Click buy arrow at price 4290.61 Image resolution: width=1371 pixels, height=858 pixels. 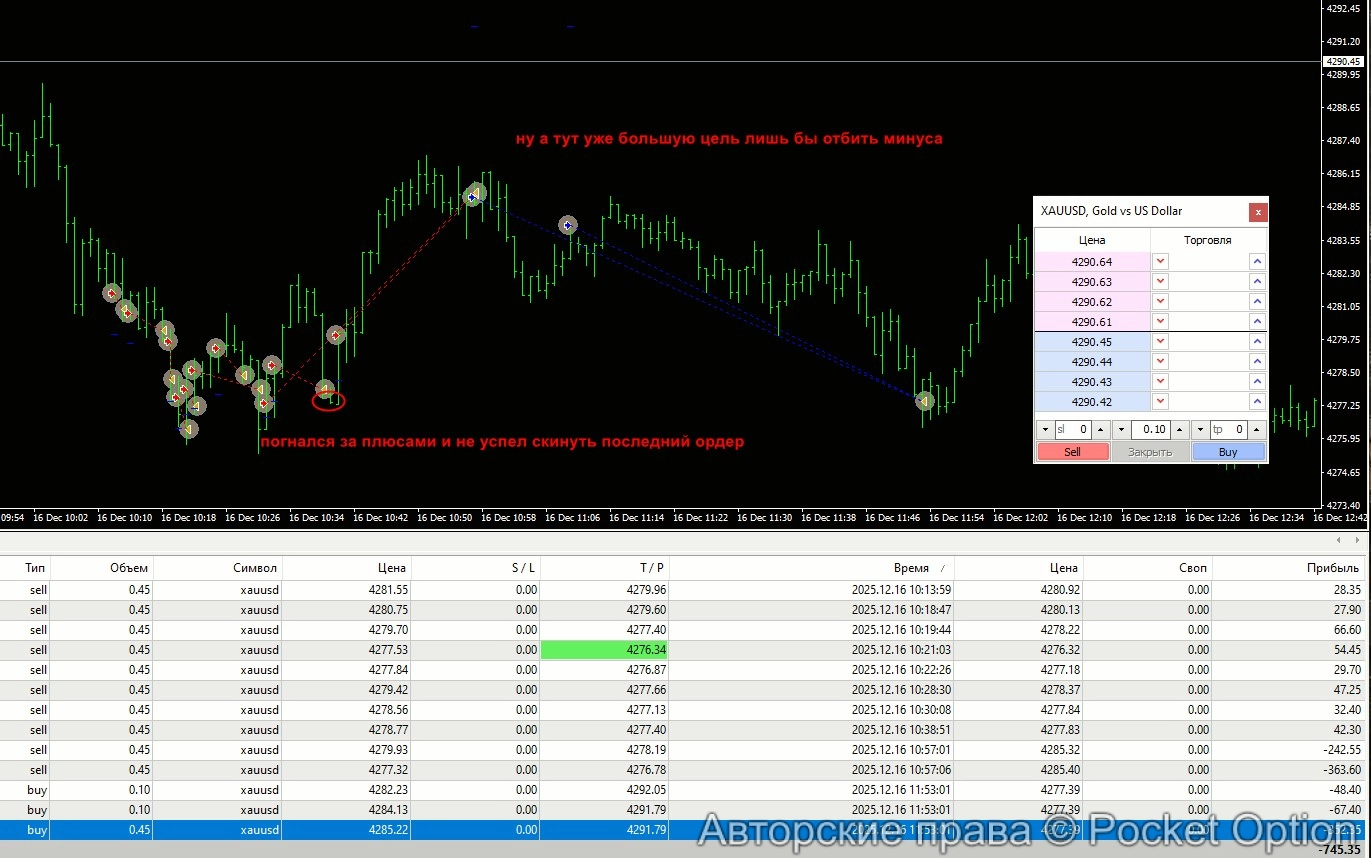1257,322
